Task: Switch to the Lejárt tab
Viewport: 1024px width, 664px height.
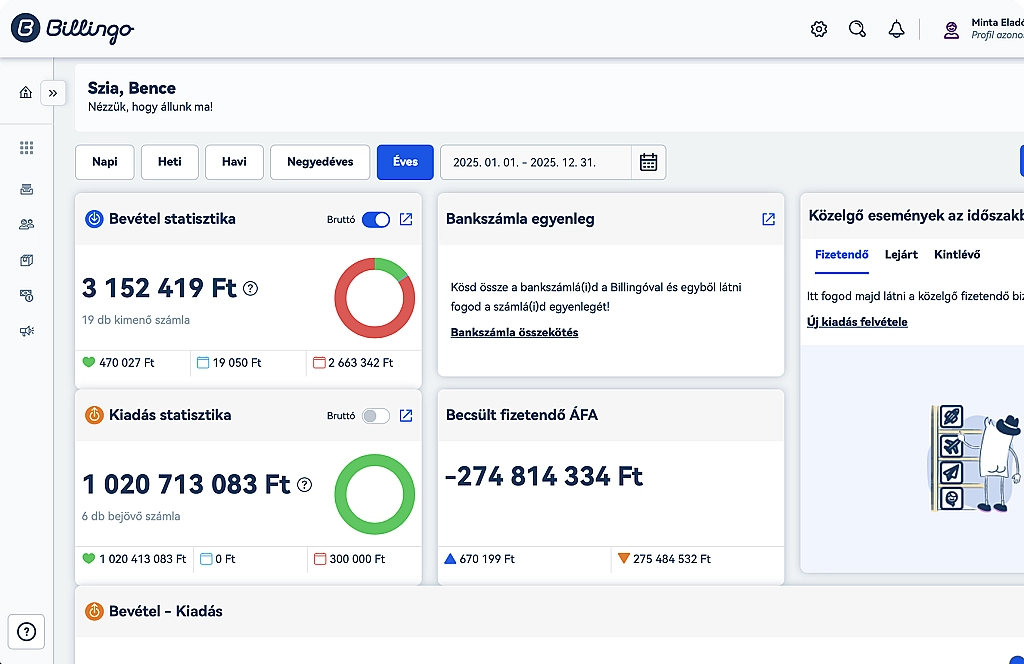Action: [x=901, y=254]
